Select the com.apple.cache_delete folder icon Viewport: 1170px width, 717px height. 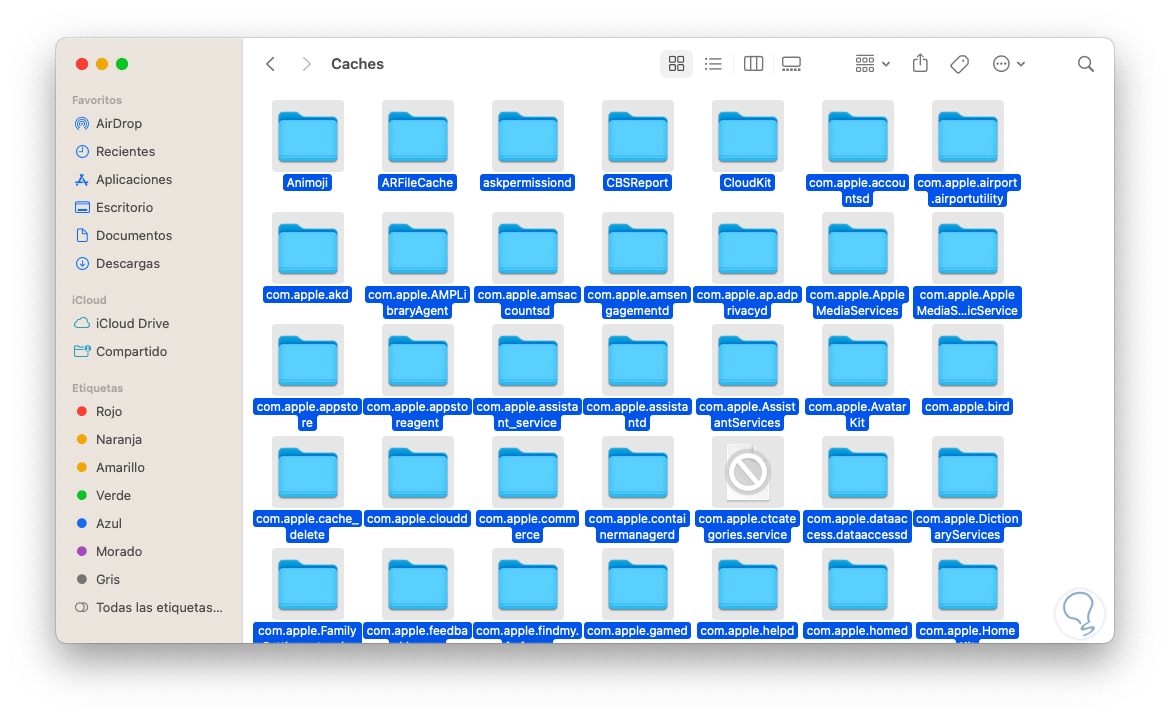(307, 472)
